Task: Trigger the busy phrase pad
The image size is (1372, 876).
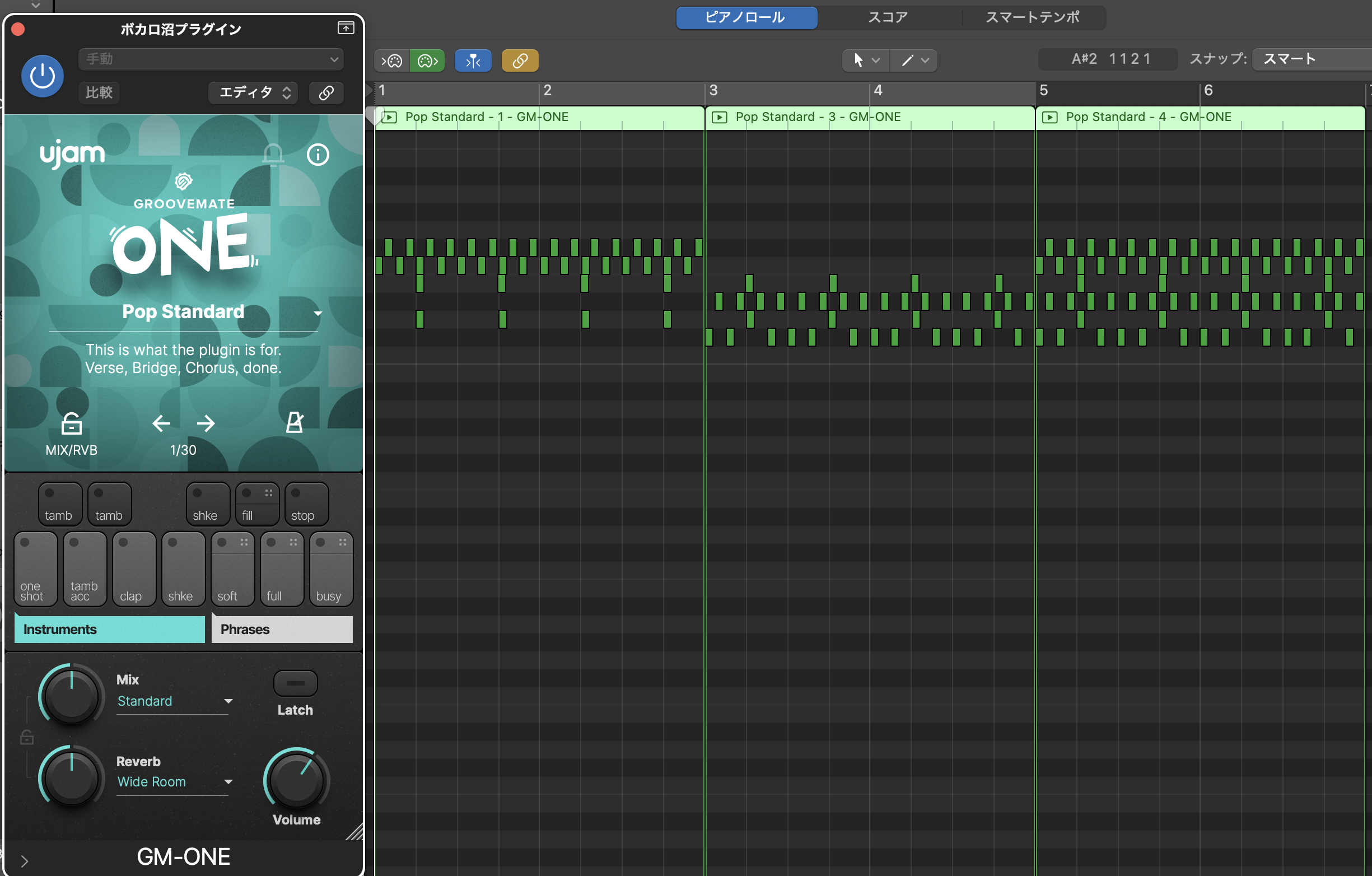Action: [331, 569]
